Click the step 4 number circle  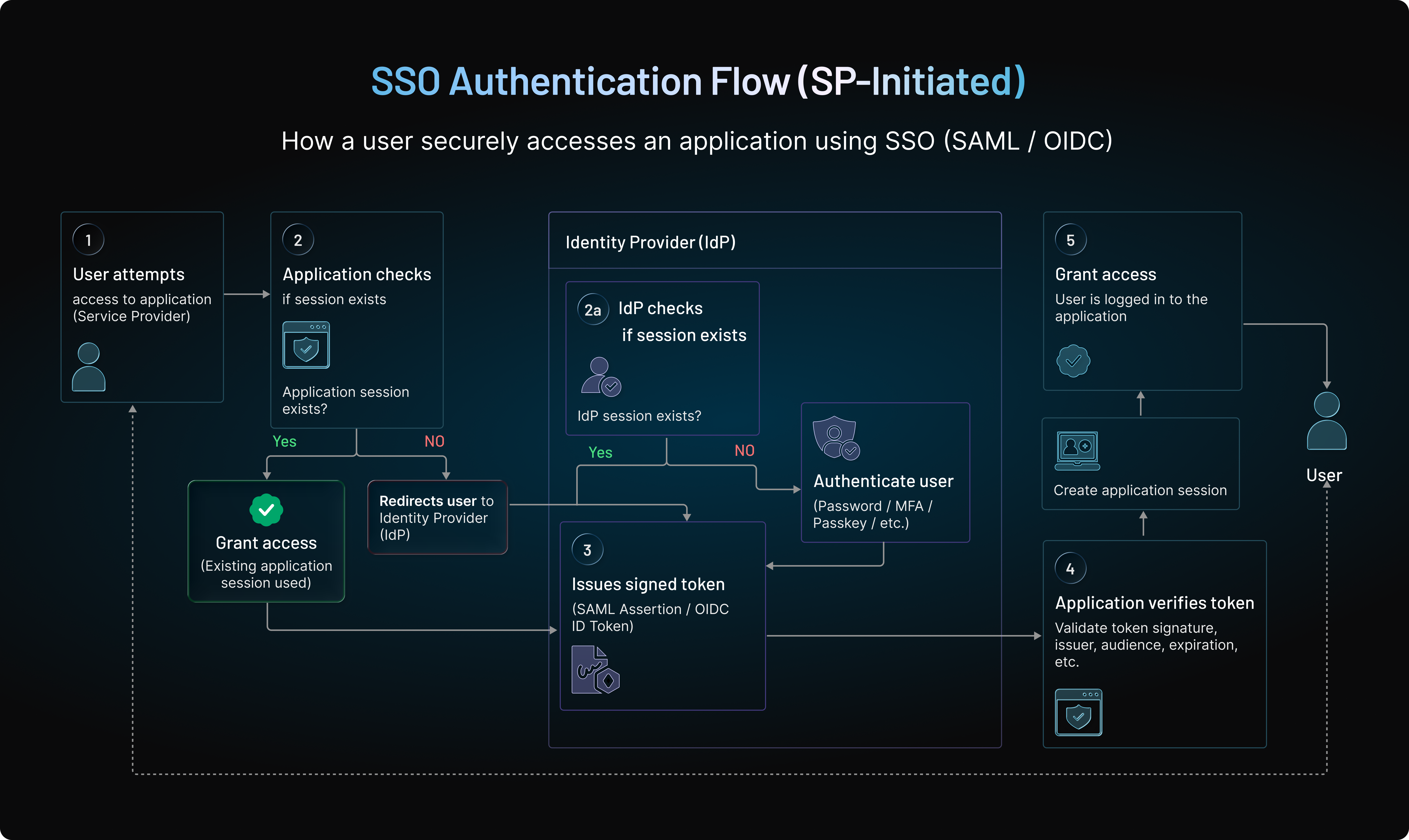point(1071,568)
